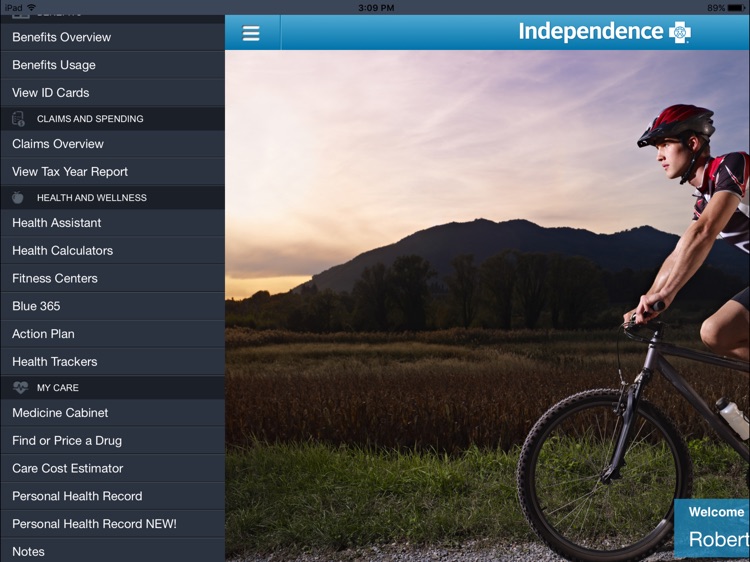Screen dimensions: 750x562
Task: Open Action Plan
Action: (112, 334)
